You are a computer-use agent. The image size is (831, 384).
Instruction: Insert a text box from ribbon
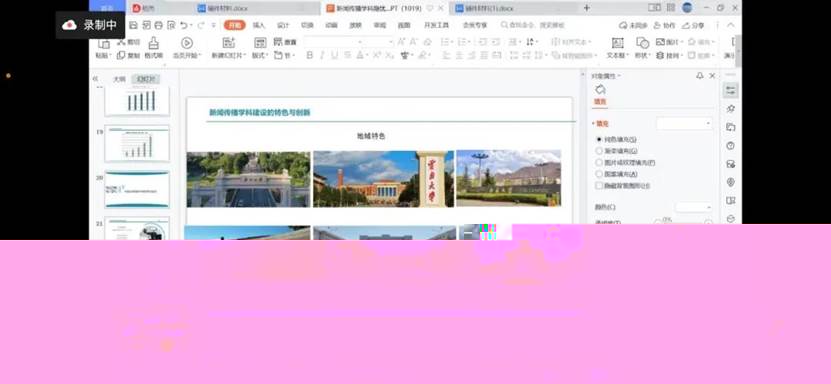617,43
